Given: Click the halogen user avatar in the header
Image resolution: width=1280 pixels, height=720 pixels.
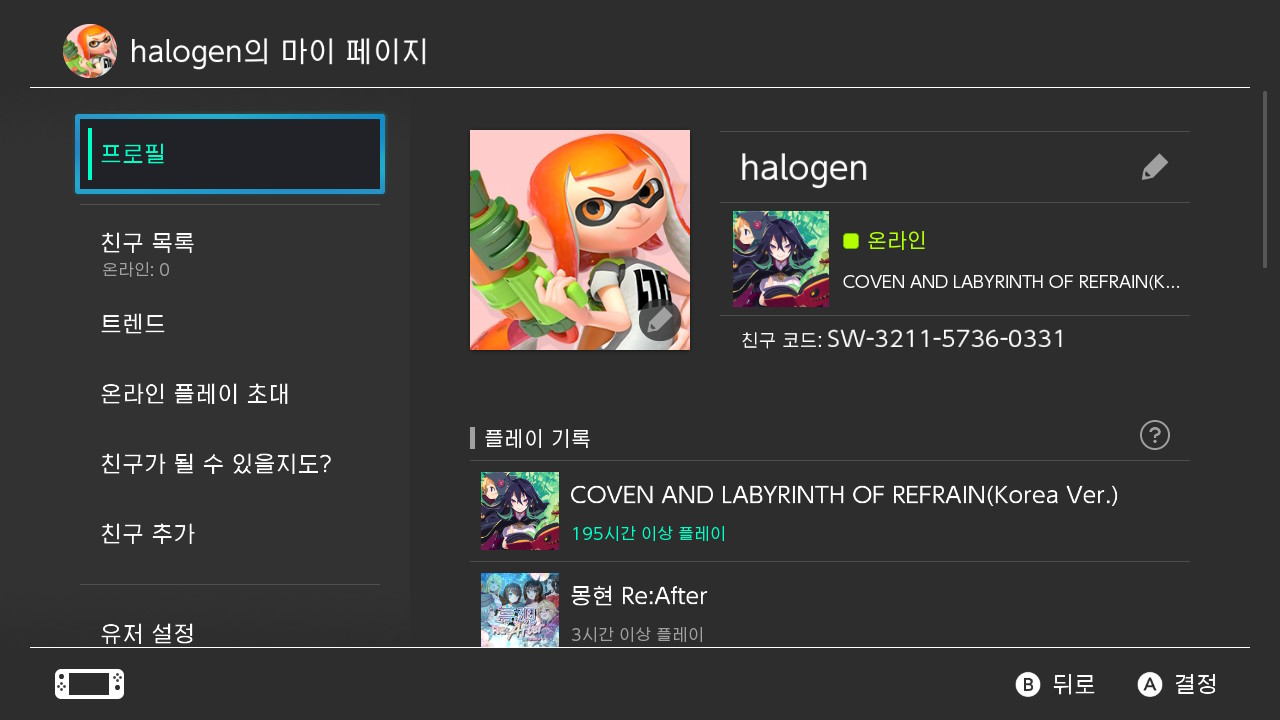Looking at the screenshot, I should pos(90,51).
